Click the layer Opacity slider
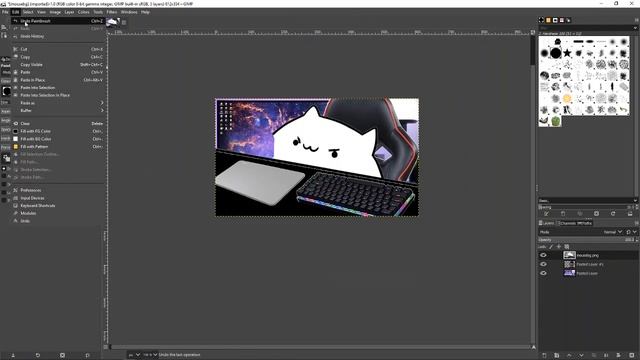The image size is (640, 360). tap(586, 240)
